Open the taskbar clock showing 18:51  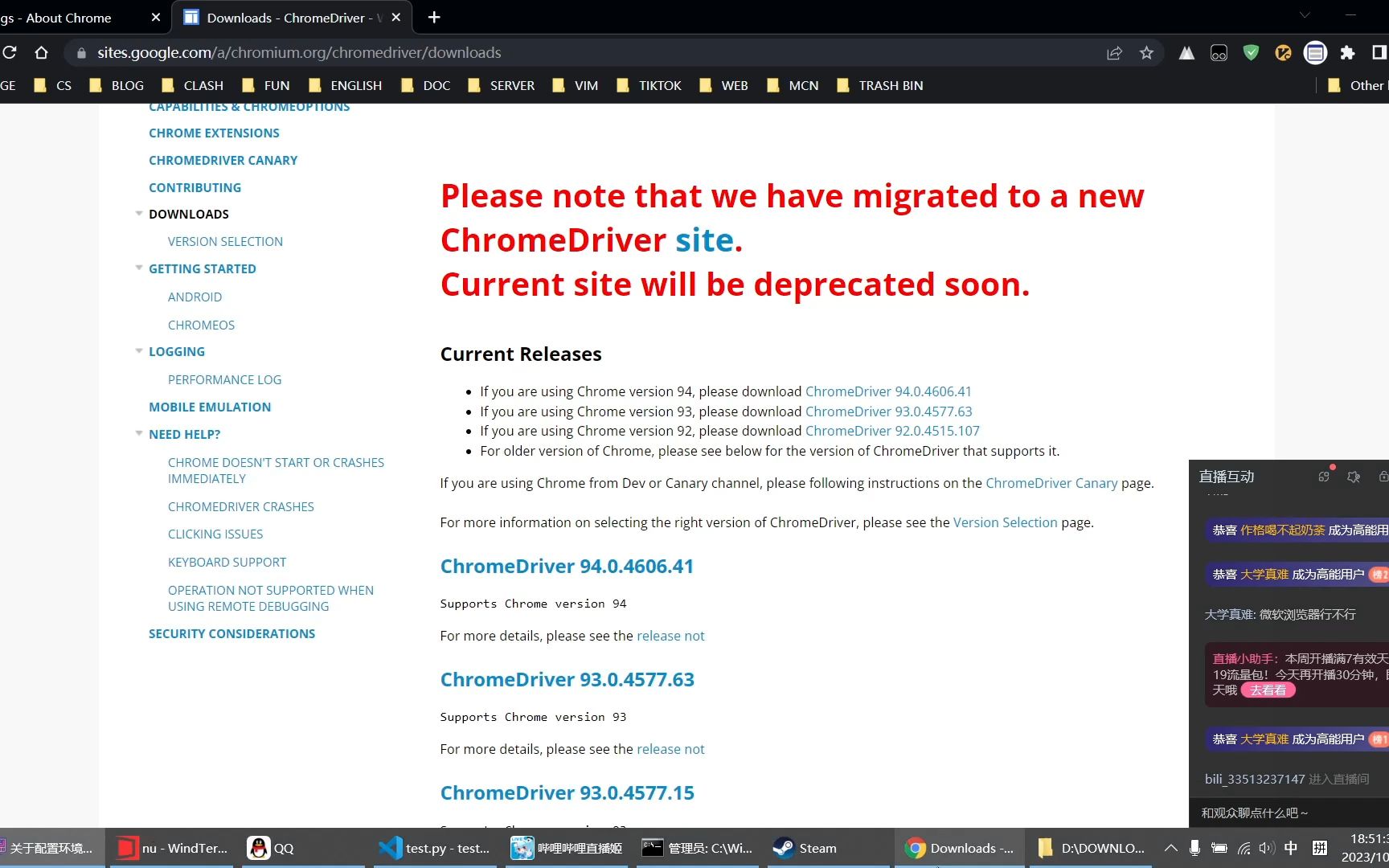coord(1365,848)
